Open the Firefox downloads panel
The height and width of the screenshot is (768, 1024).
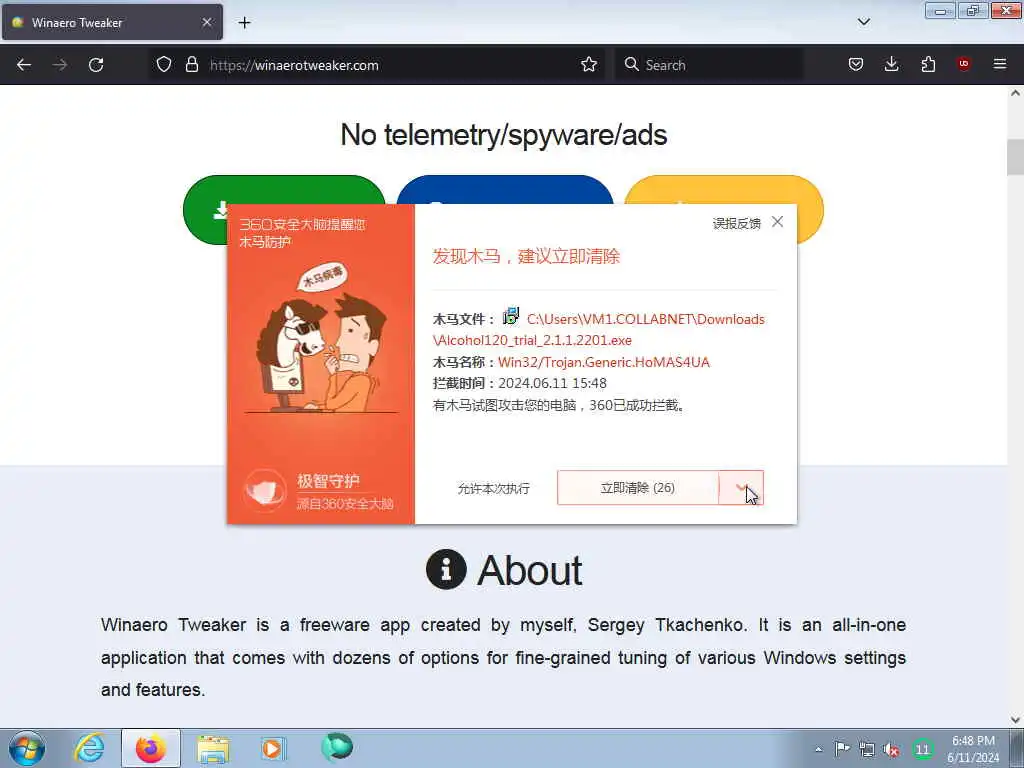891,65
